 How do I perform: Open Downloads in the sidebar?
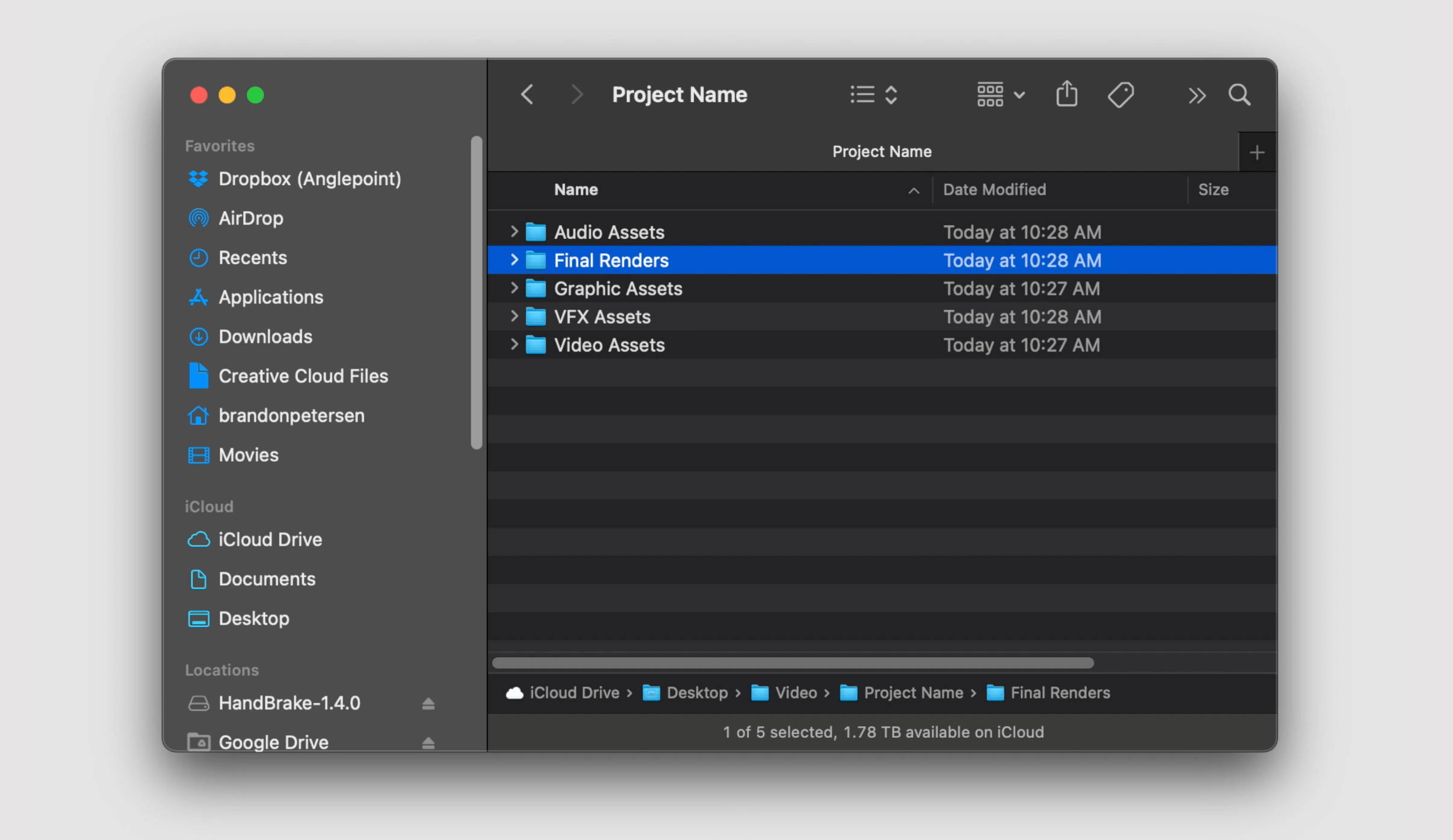tap(250, 336)
